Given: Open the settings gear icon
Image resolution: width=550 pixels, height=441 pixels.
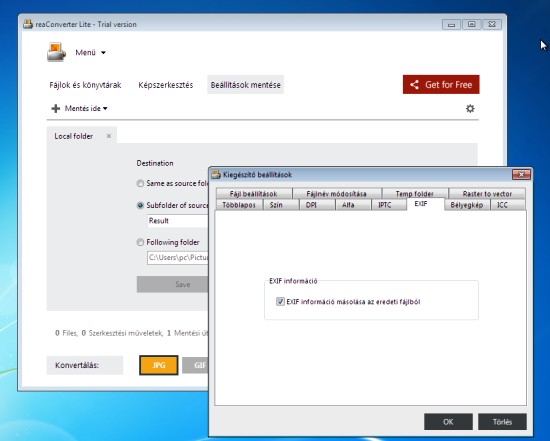Looking at the screenshot, I should point(470,108).
